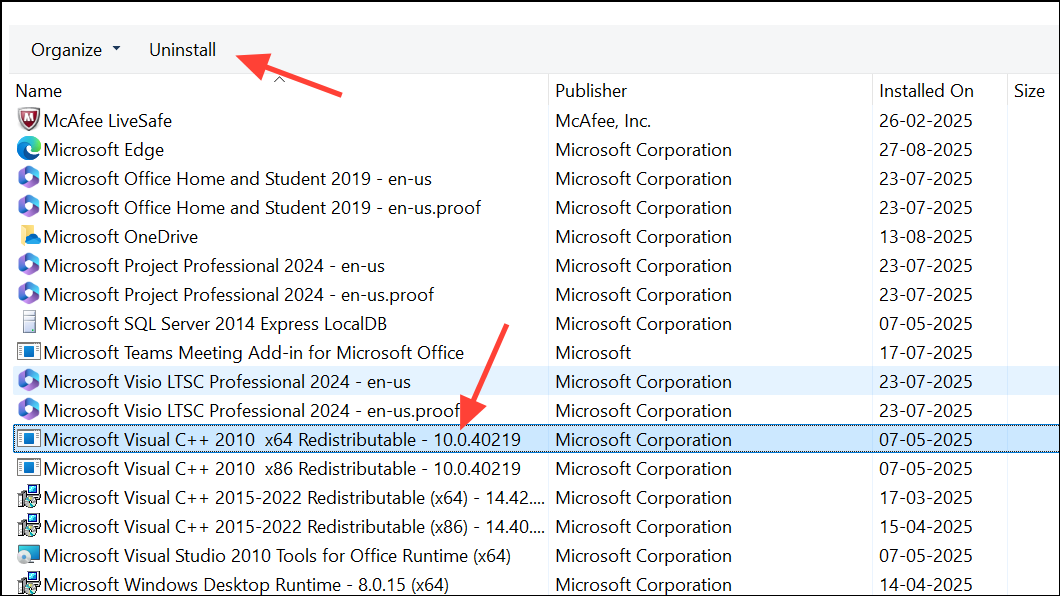Click the Microsoft Edge icon
1060x596 pixels.
[x=28, y=149]
